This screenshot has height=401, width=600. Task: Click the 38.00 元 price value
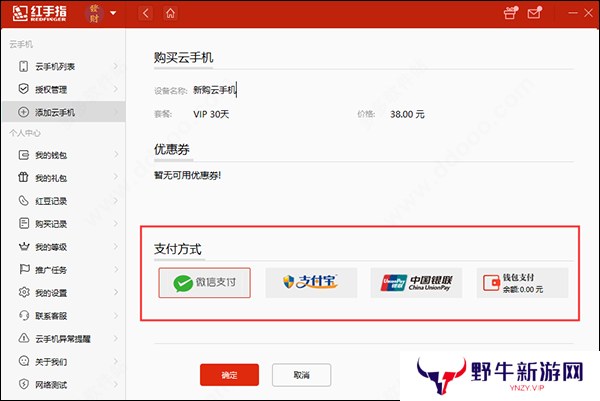(408, 114)
